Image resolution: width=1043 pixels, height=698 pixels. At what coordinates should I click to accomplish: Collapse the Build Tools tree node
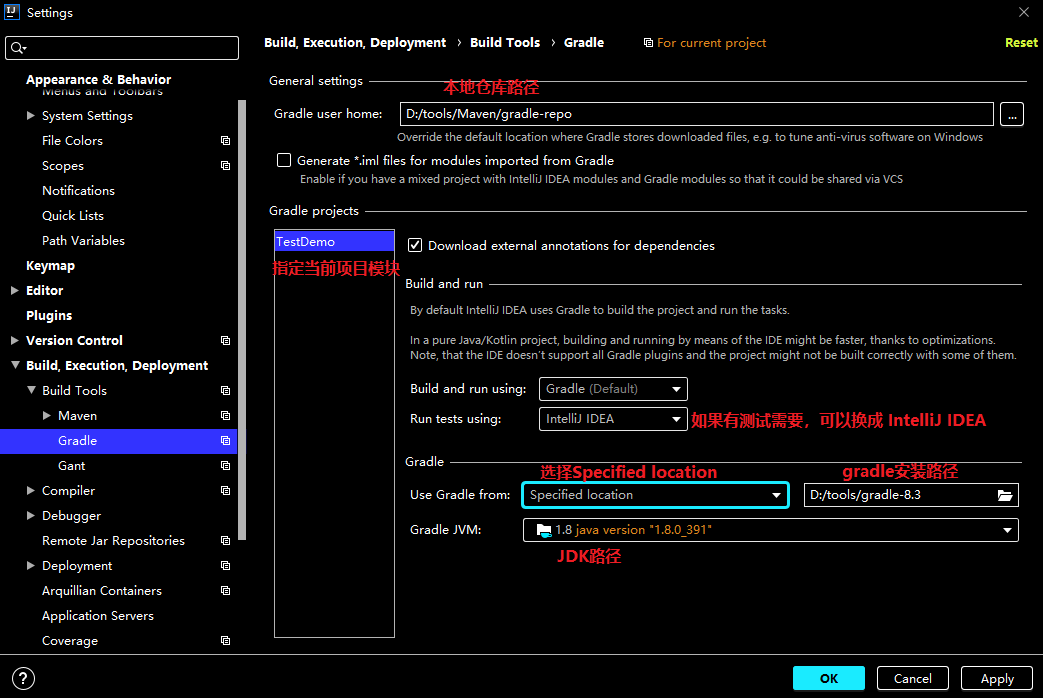(x=31, y=391)
